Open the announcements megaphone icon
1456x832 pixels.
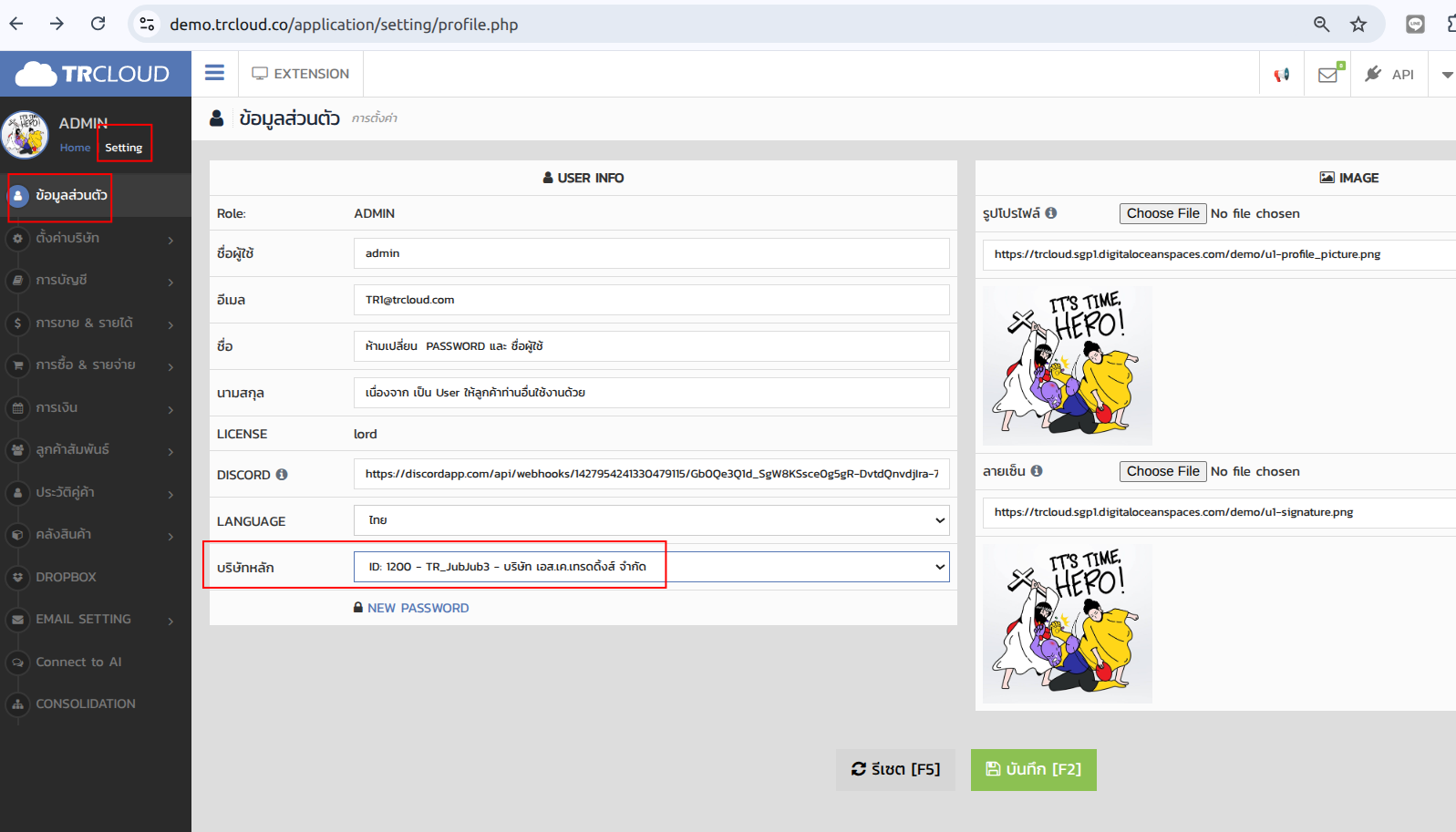pos(1282,75)
